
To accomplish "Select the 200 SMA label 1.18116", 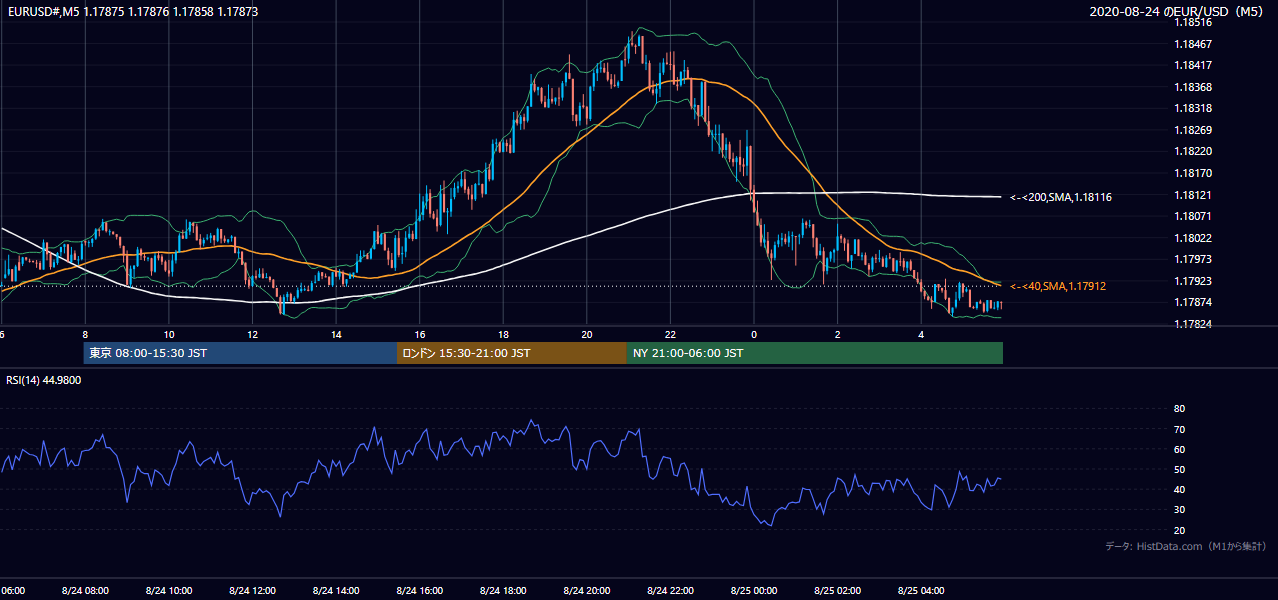I will pyautogui.click(x=1061, y=197).
